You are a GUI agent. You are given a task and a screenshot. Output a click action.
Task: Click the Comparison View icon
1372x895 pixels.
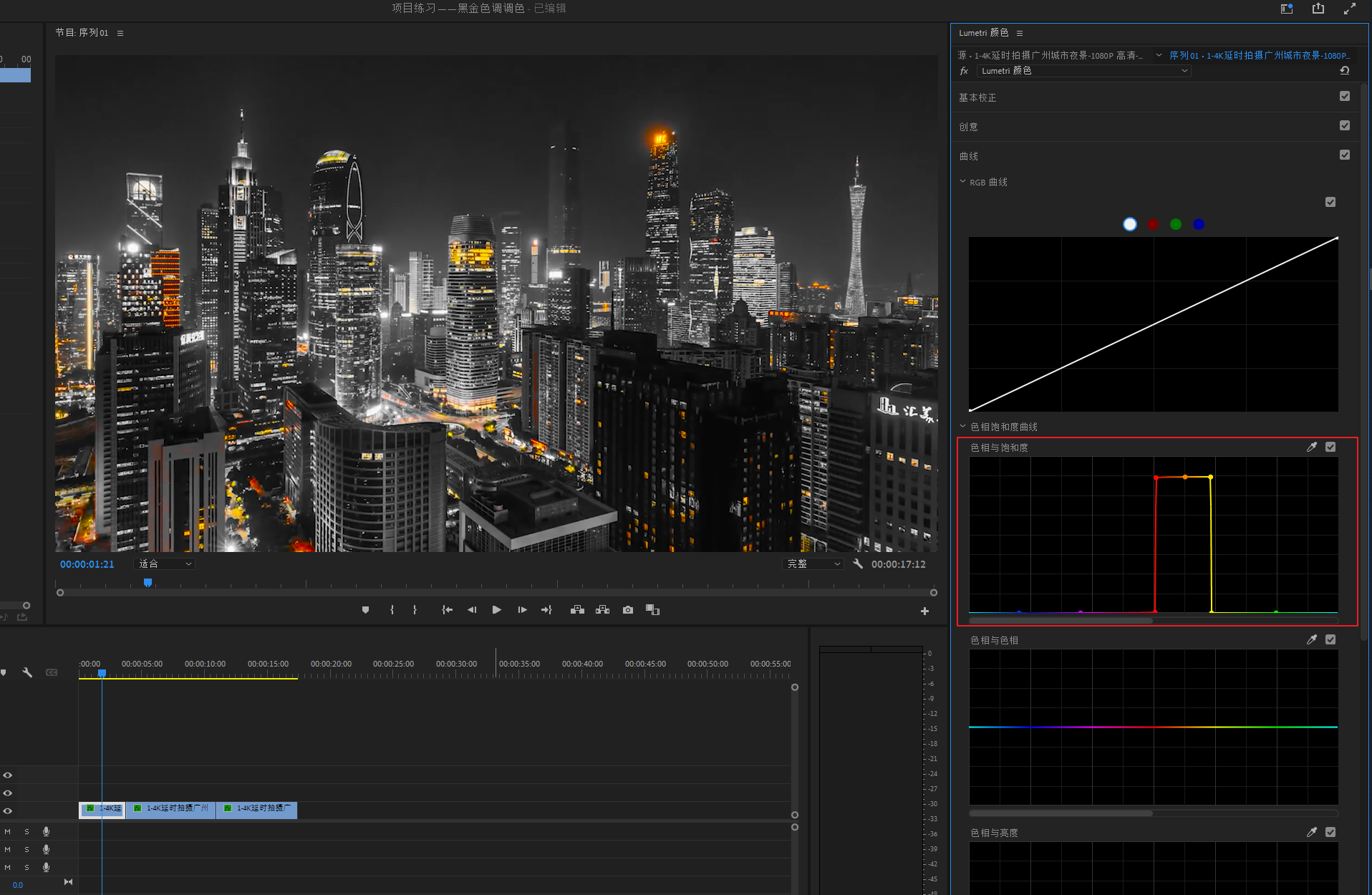652,610
